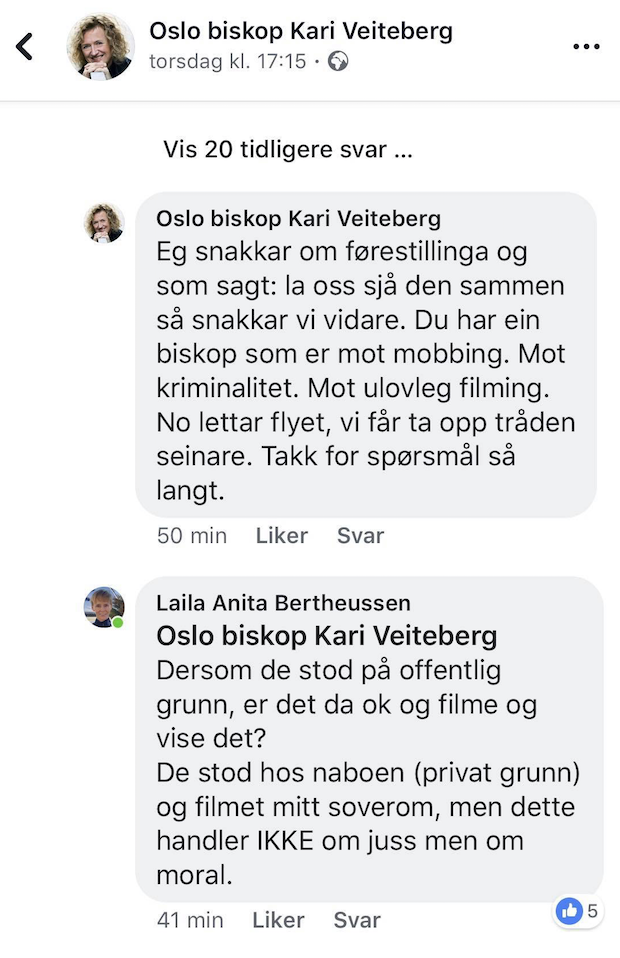Tap Kari Veiteberg's comment avatar

coord(103,222)
